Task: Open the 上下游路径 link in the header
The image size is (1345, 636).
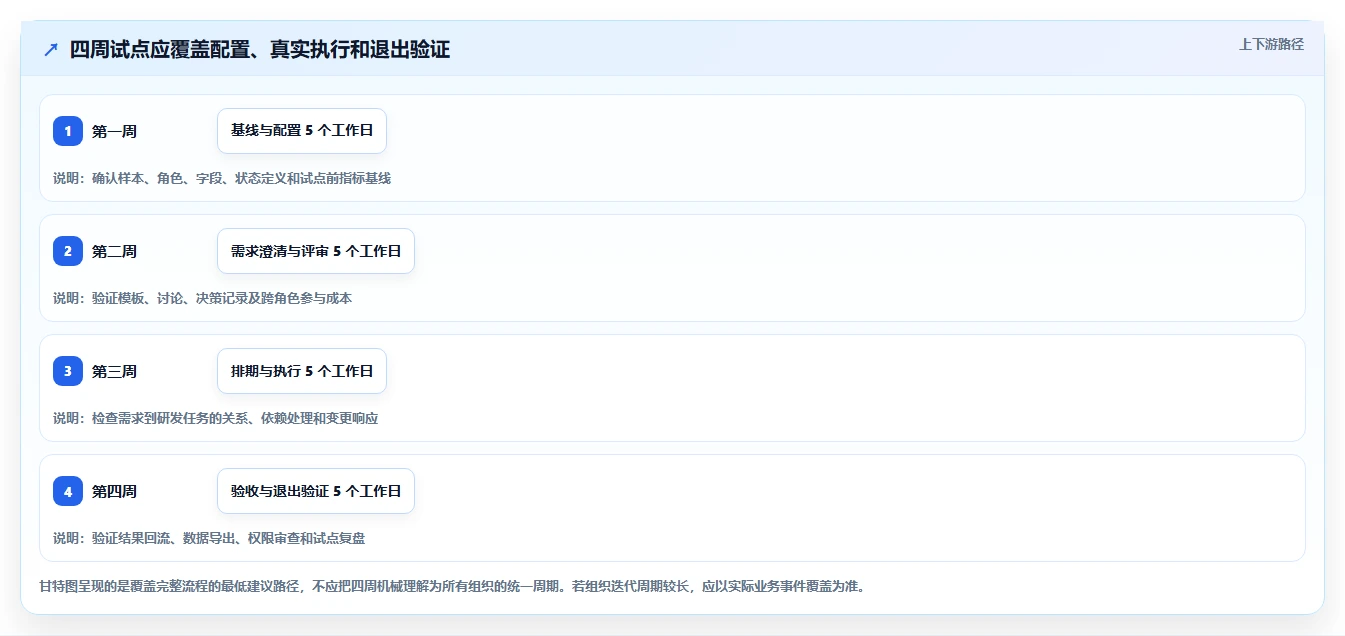Action: click(1271, 44)
